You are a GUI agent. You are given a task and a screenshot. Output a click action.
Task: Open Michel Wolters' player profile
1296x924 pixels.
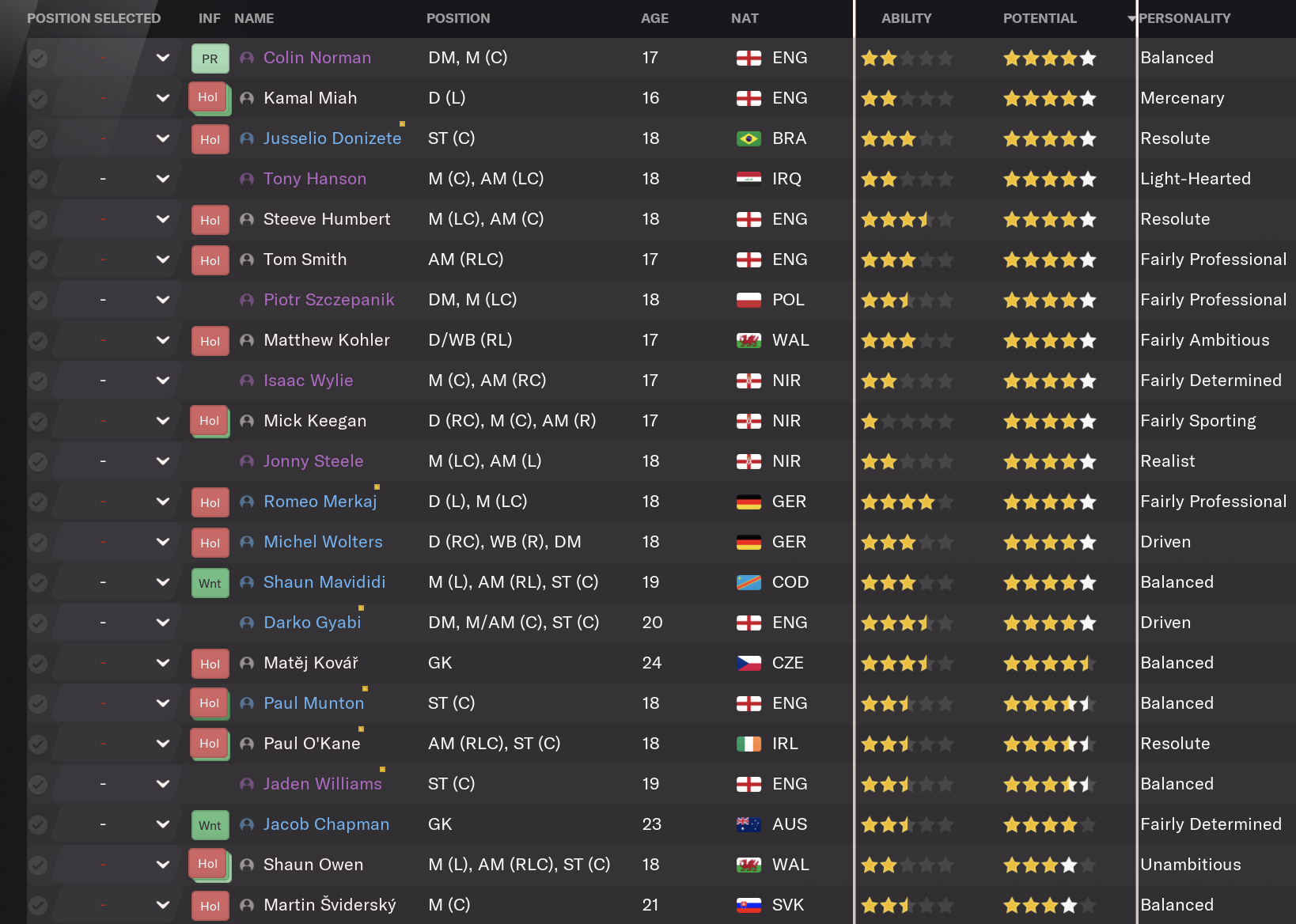click(323, 542)
